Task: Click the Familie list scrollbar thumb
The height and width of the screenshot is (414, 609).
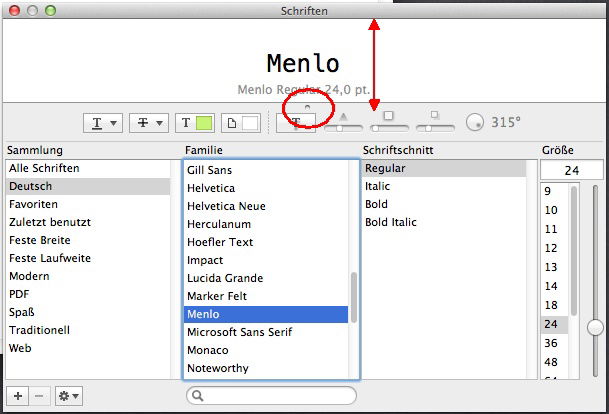Action: coord(354,297)
